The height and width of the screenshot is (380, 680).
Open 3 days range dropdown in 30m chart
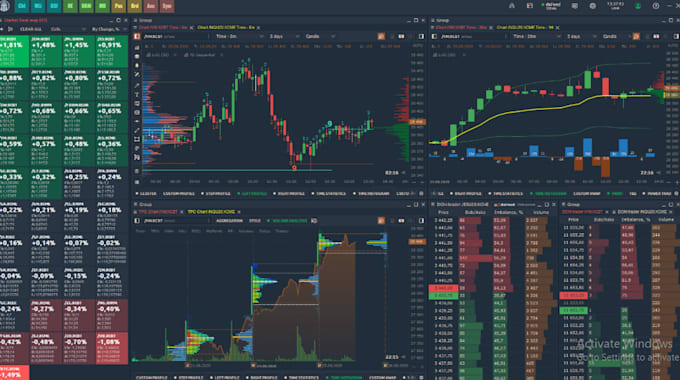pos(581,36)
